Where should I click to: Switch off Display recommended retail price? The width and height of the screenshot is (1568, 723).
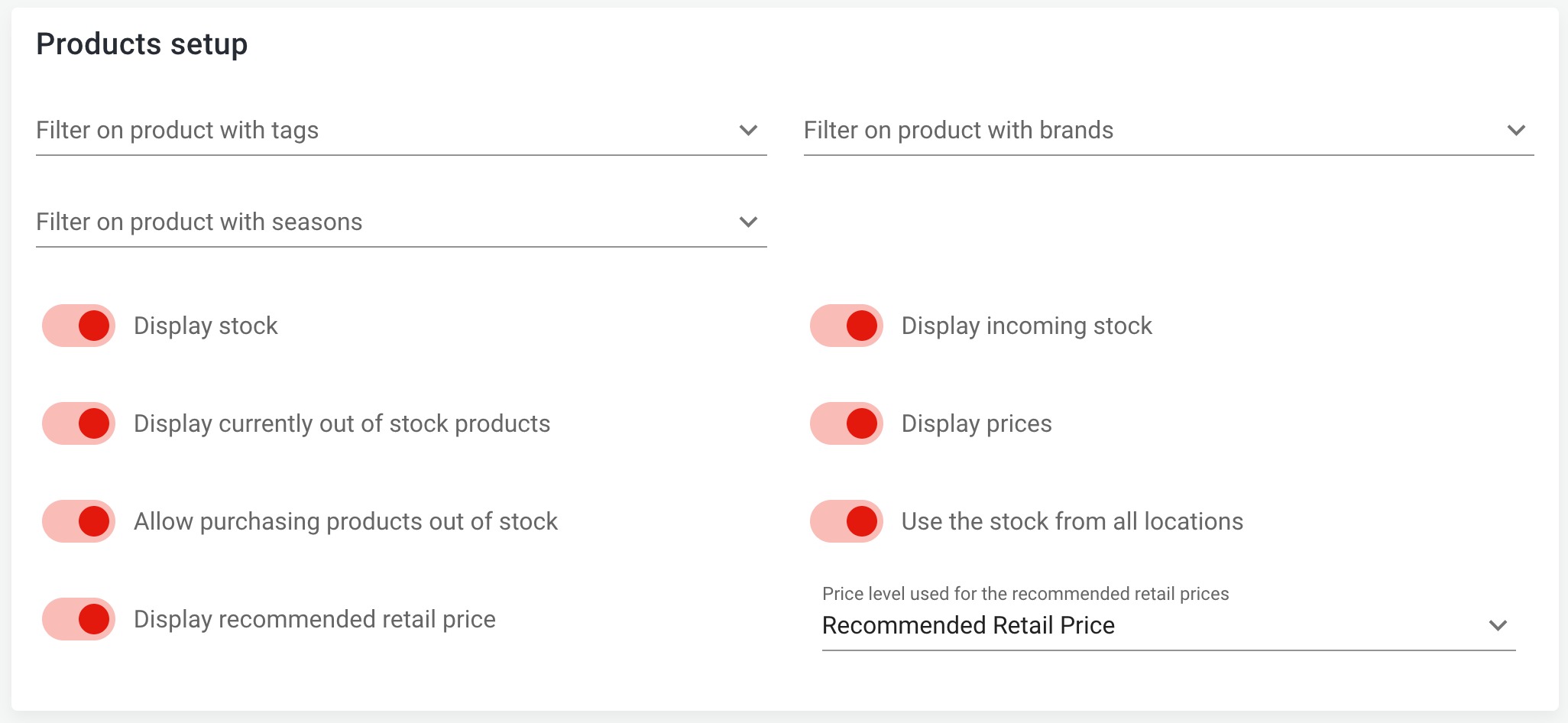(79, 619)
